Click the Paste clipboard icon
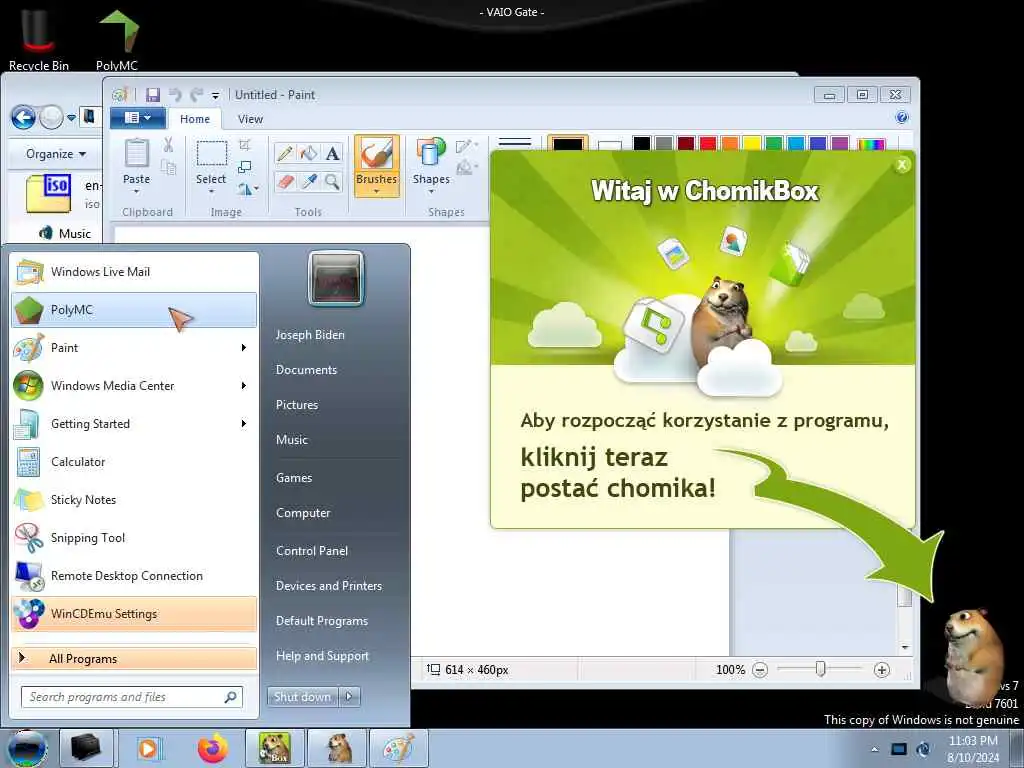 (x=136, y=153)
